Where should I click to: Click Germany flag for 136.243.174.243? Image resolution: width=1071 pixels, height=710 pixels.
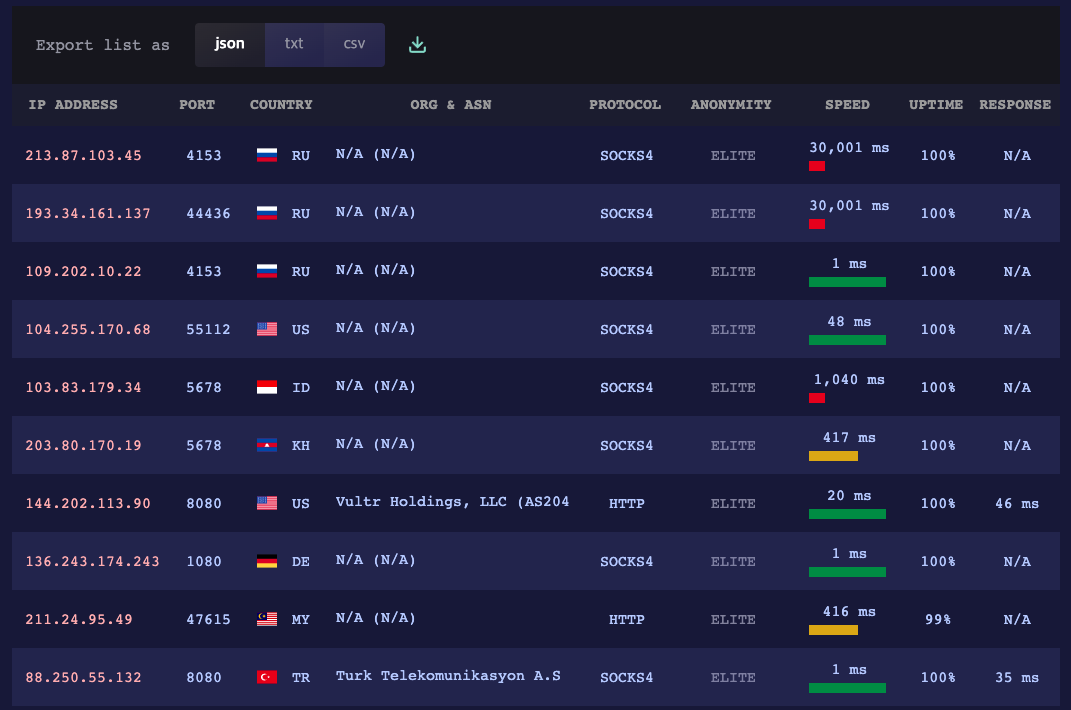point(267,562)
